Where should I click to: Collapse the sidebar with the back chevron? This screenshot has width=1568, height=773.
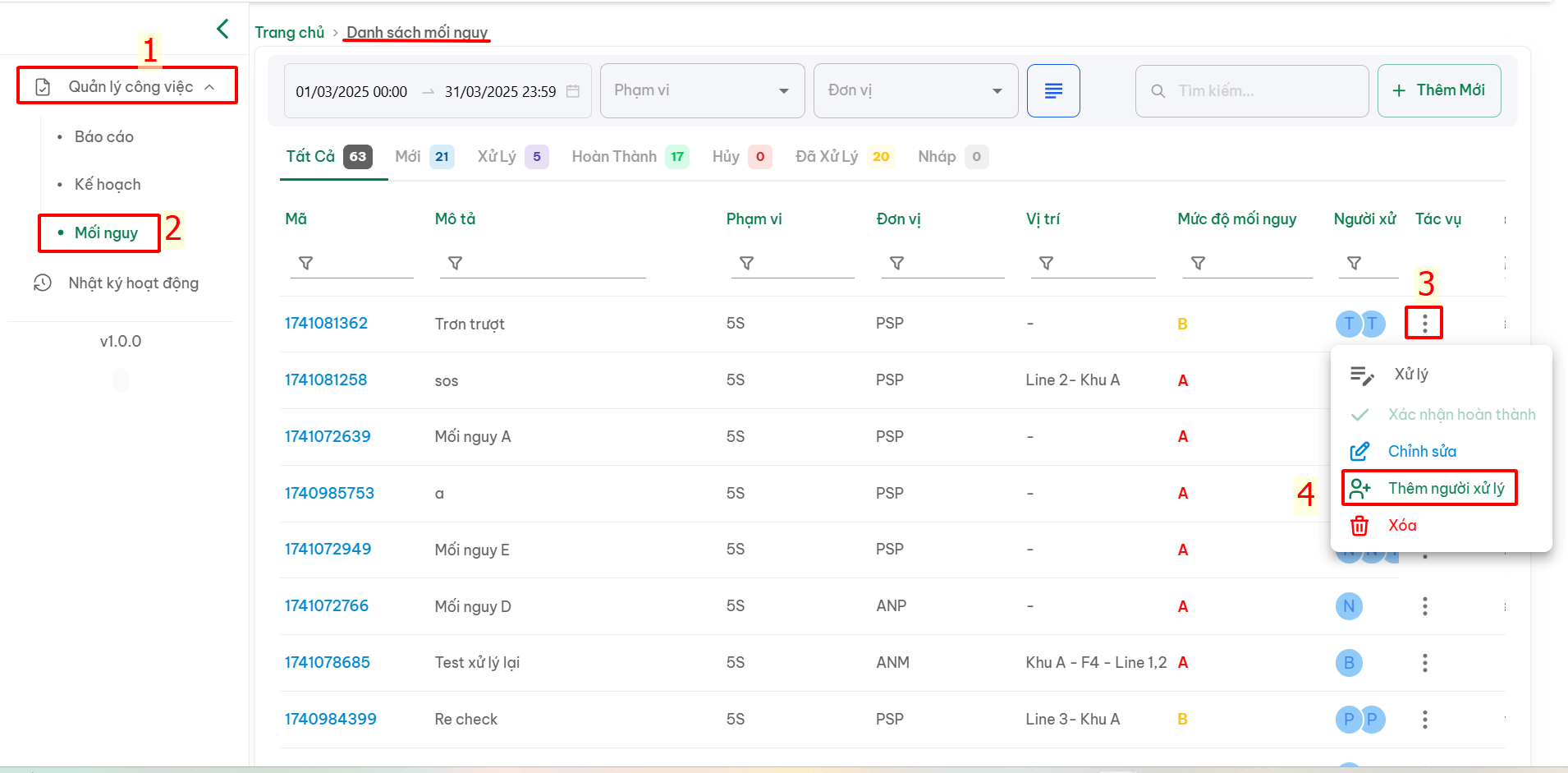(222, 29)
